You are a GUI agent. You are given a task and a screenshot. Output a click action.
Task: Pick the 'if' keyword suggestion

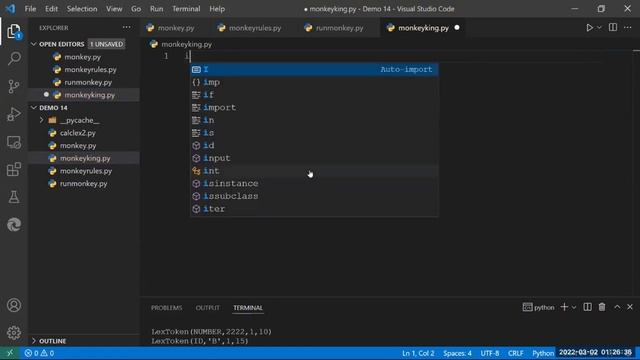pyautogui.click(x=314, y=95)
